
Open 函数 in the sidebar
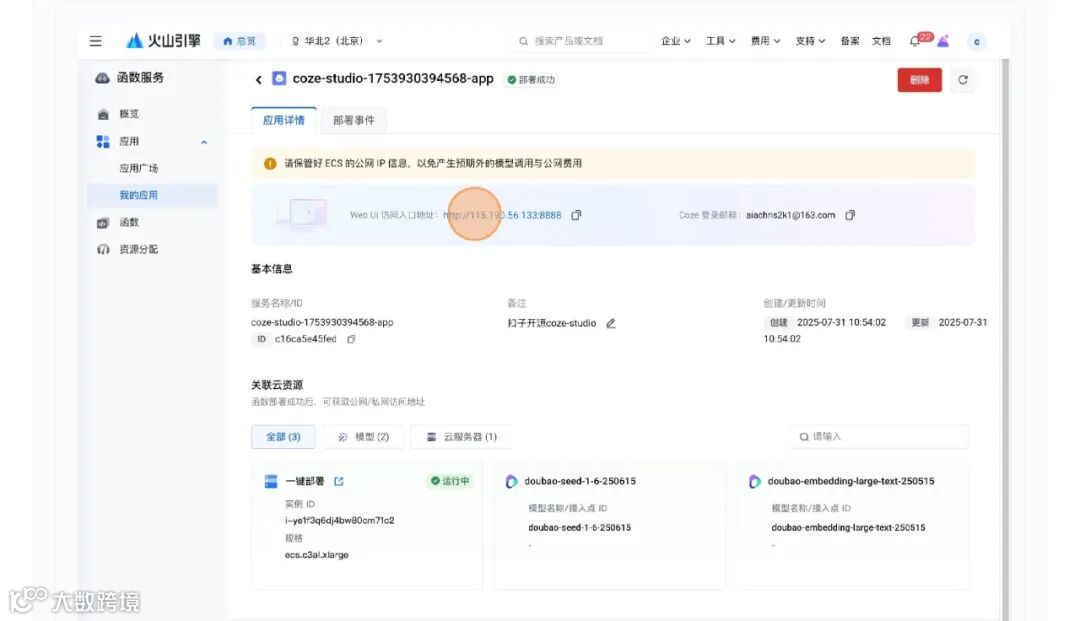129,222
